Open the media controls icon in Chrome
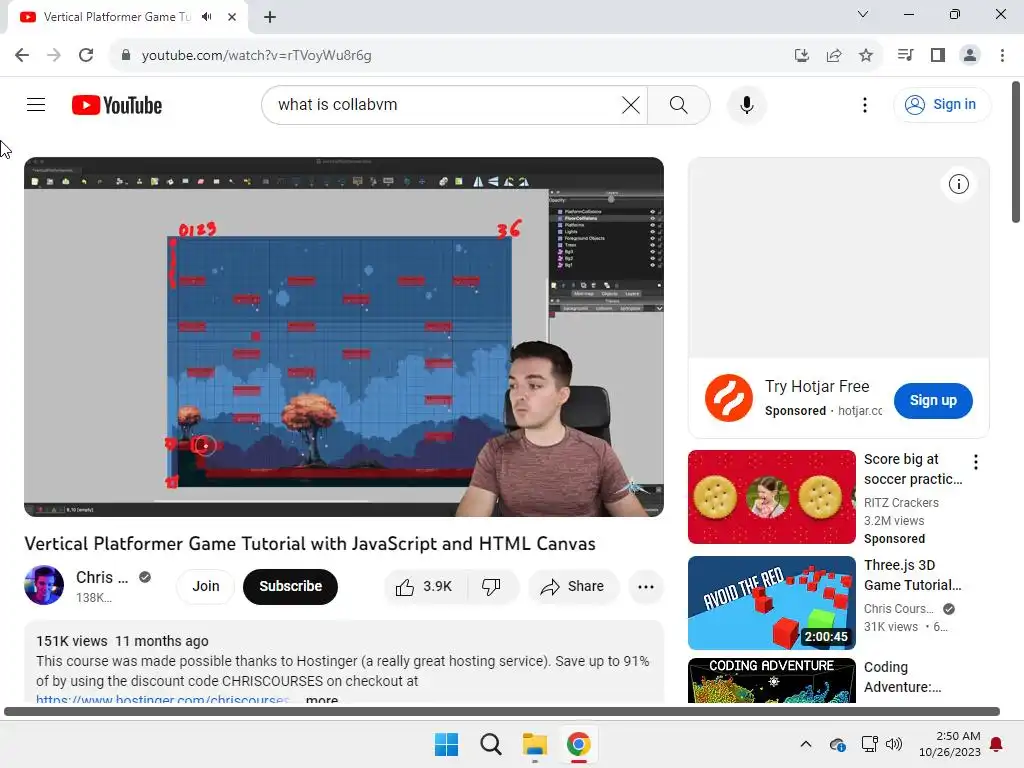Viewport: 1024px width, 768px height. 905,56
